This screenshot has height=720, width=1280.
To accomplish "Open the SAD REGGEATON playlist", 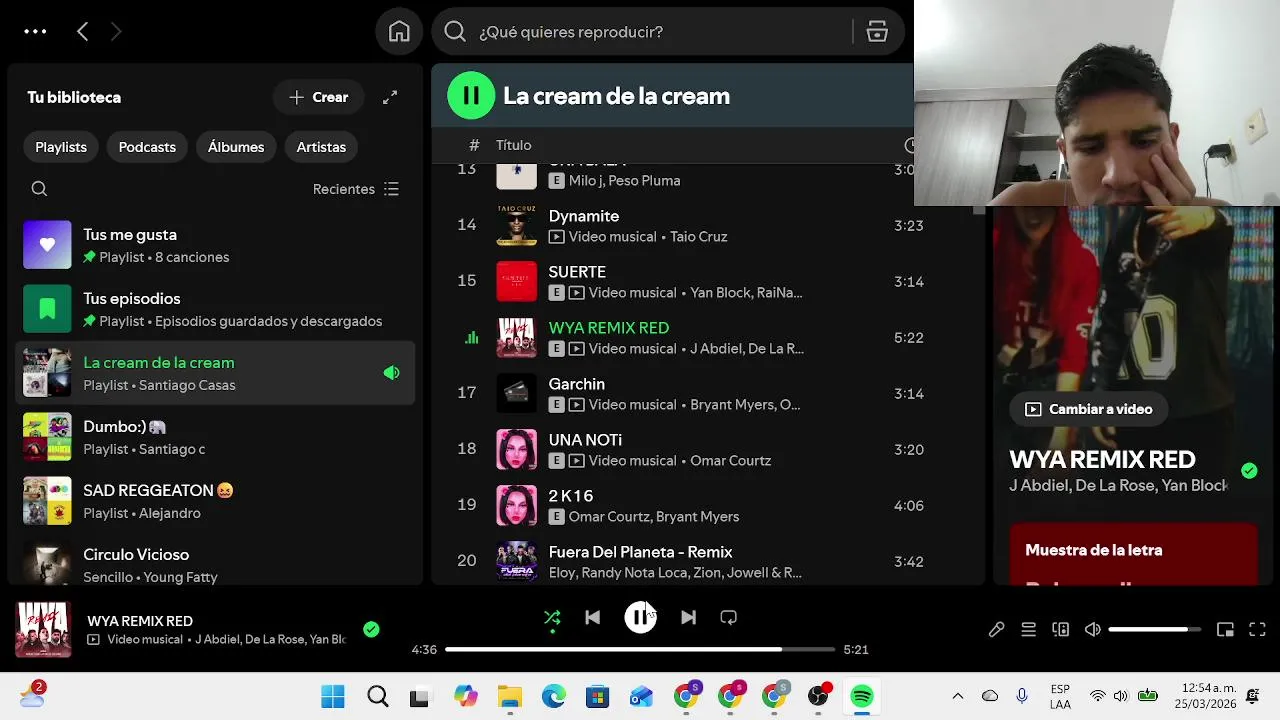I will click(x=215, y=501).
